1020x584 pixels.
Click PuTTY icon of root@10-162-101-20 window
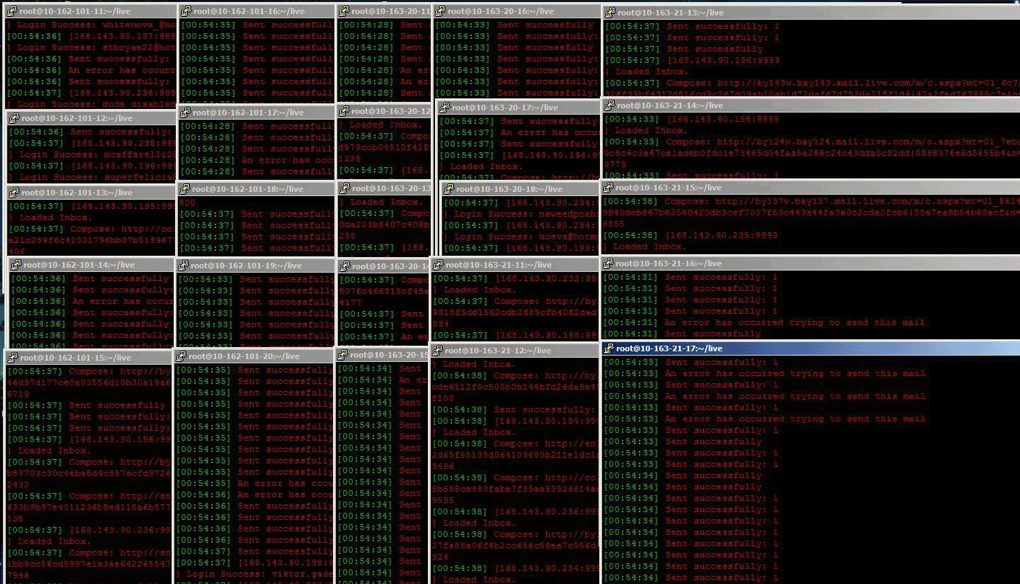181,356
